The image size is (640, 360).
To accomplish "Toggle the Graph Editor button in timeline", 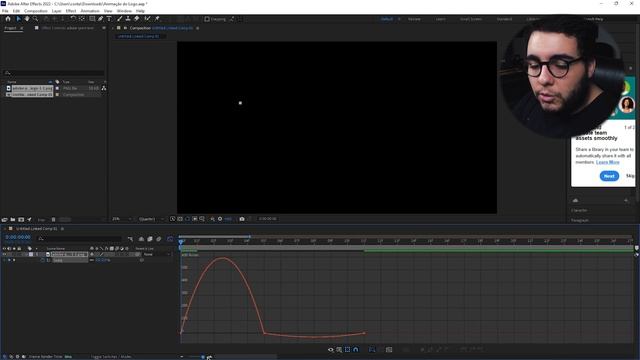I will (x=170, y=239).
